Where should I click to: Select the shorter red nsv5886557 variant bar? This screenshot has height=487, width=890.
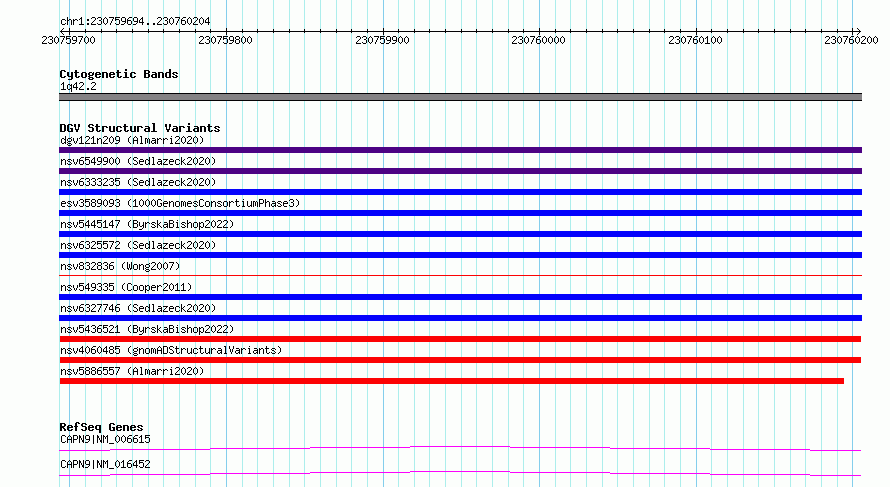coord(451,381)
